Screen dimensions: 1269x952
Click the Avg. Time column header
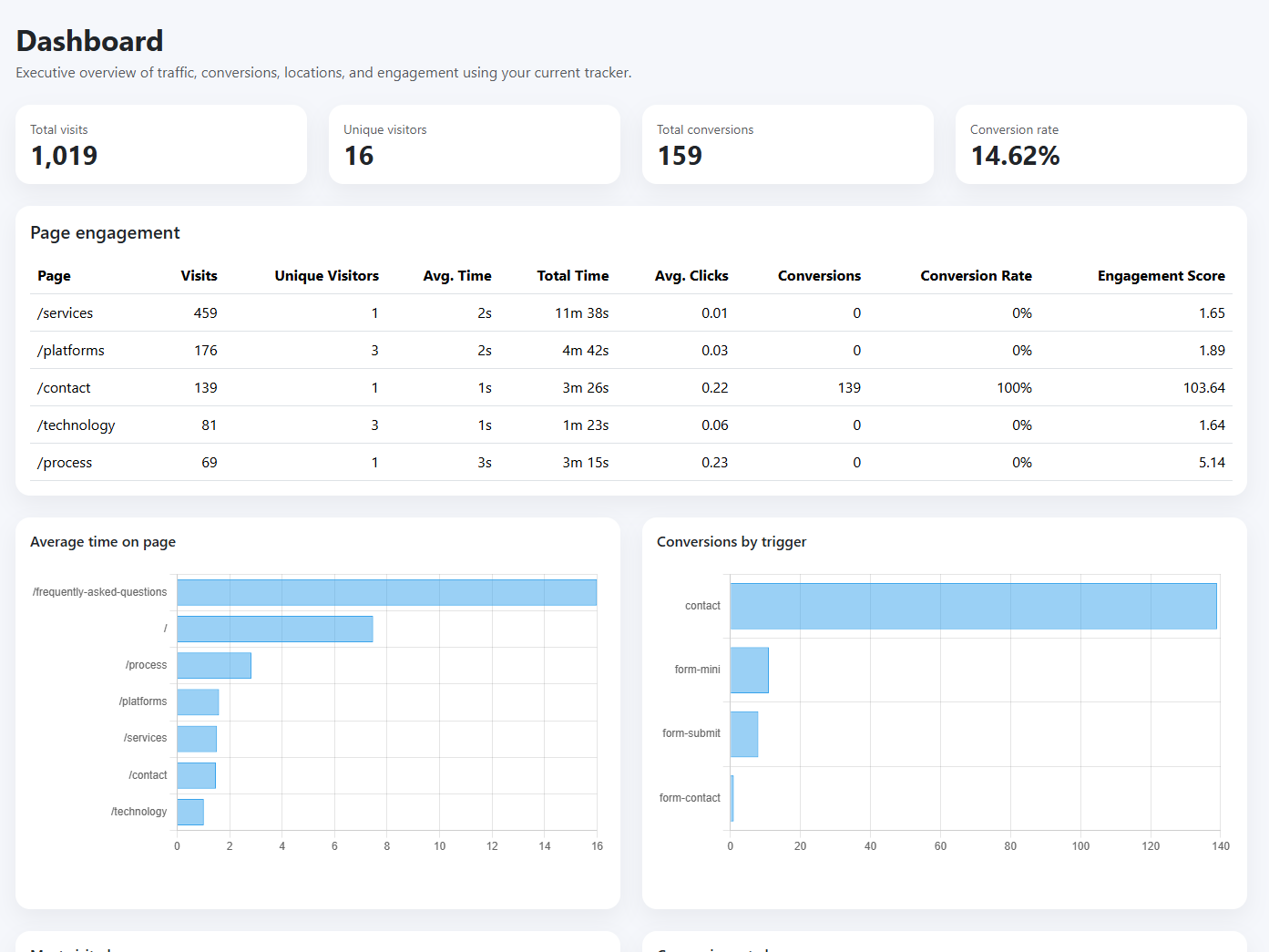(x=456, y=275)
